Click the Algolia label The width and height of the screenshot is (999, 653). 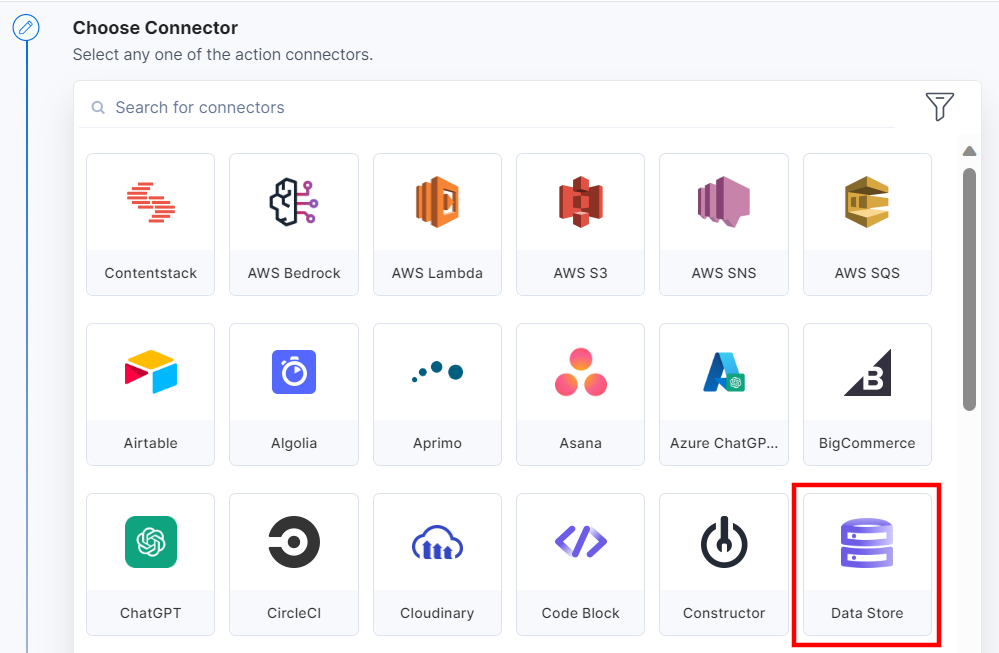click(x=294, y=443)
